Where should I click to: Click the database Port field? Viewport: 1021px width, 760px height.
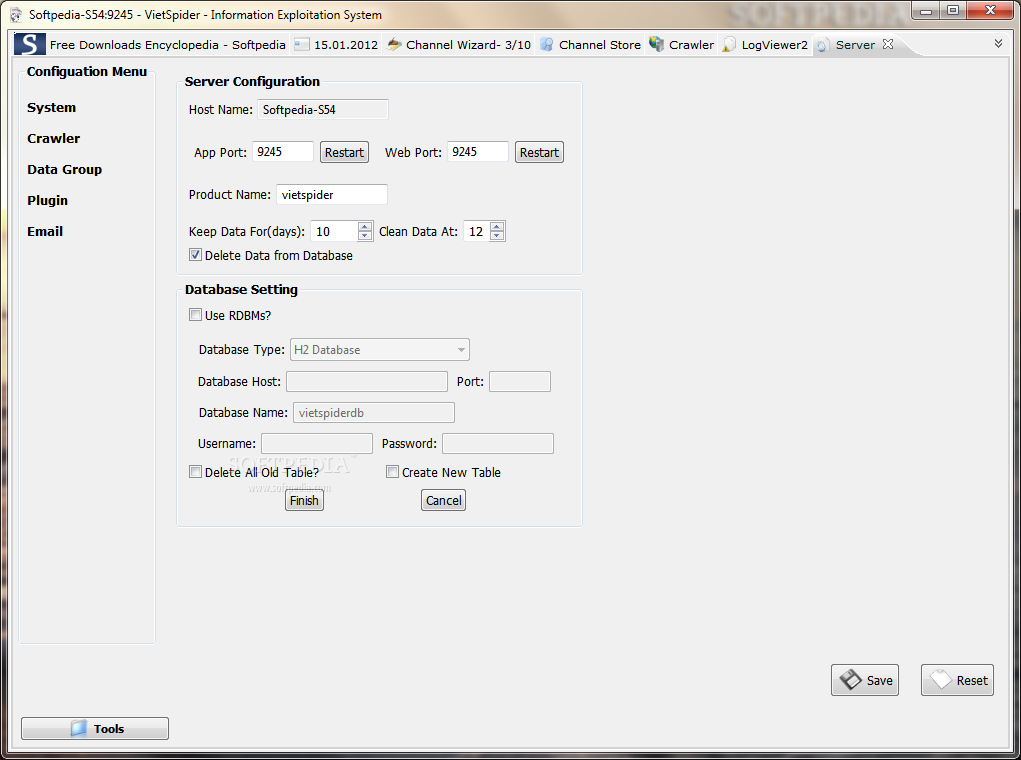[x=520, y=381]
